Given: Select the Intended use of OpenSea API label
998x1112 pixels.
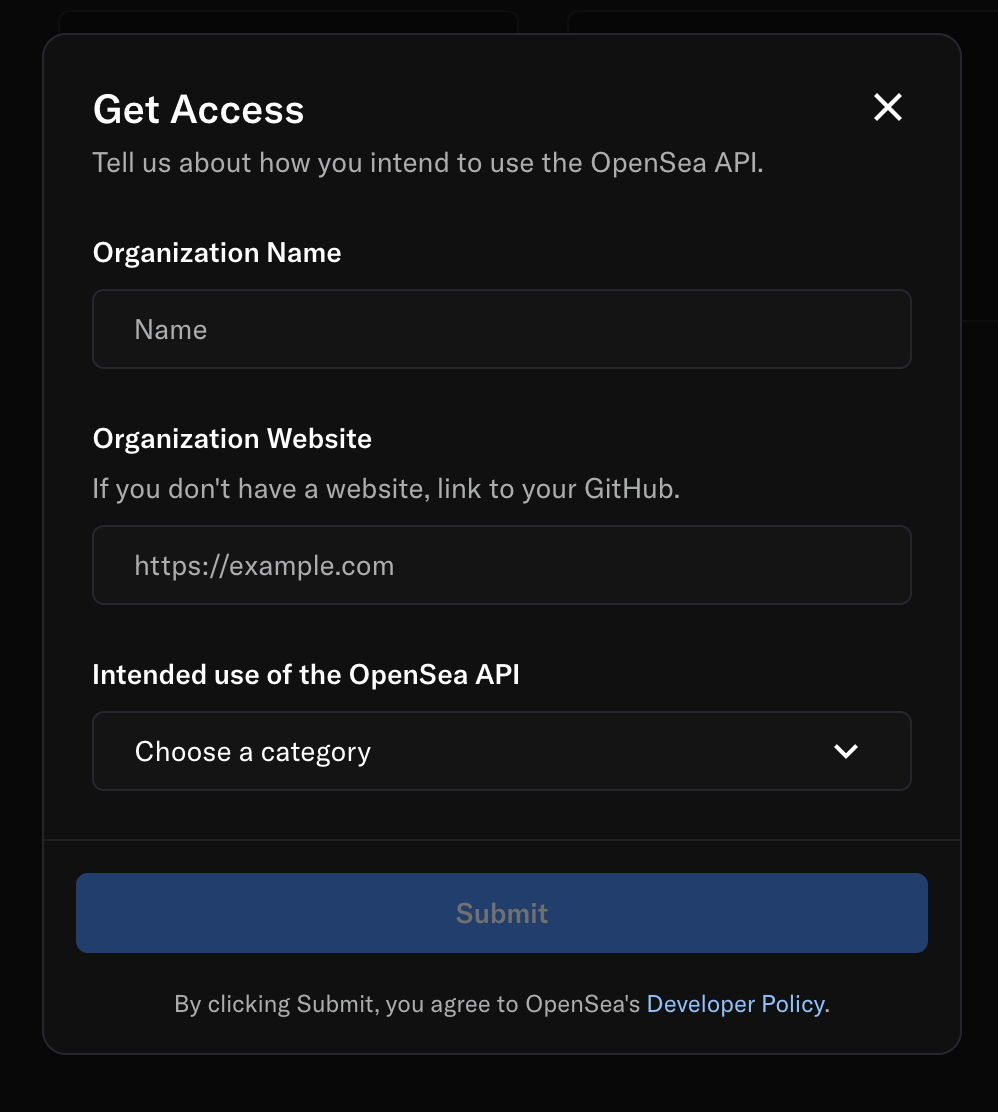Looking at the screenshot, I should click(306, 674).
